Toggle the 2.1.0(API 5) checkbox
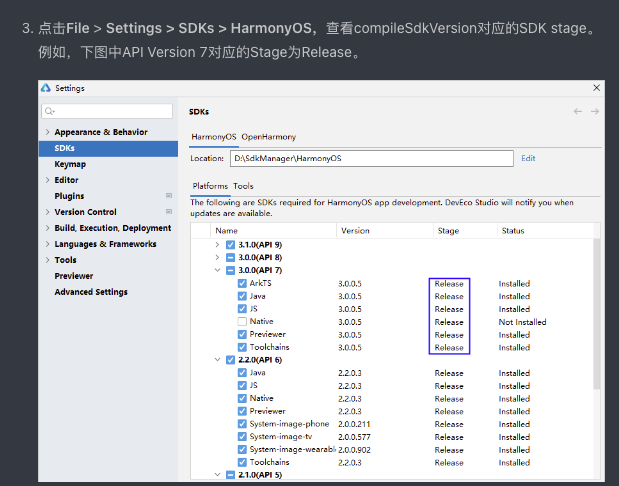The image size is (619, 486). [x=231, y=475]
